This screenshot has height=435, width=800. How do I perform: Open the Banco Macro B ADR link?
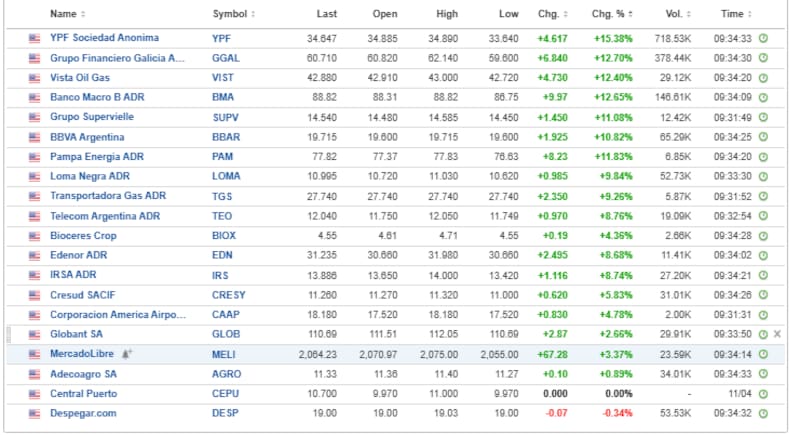[x=96, y=97]
